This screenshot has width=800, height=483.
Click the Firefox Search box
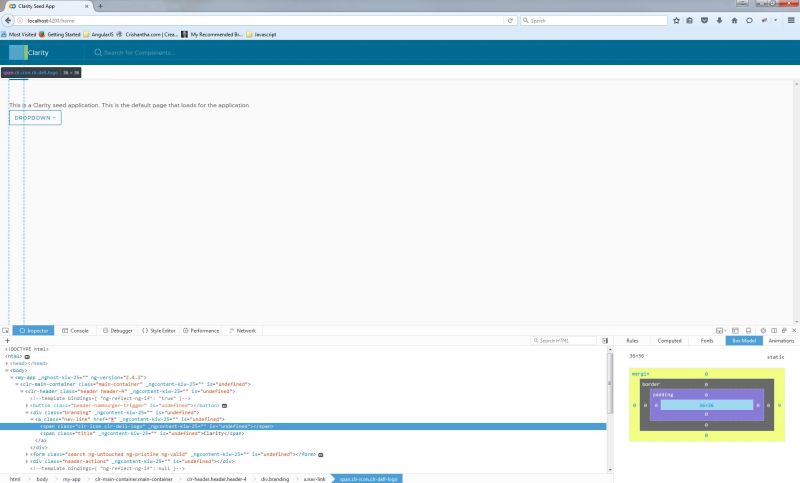coord(594,20)
